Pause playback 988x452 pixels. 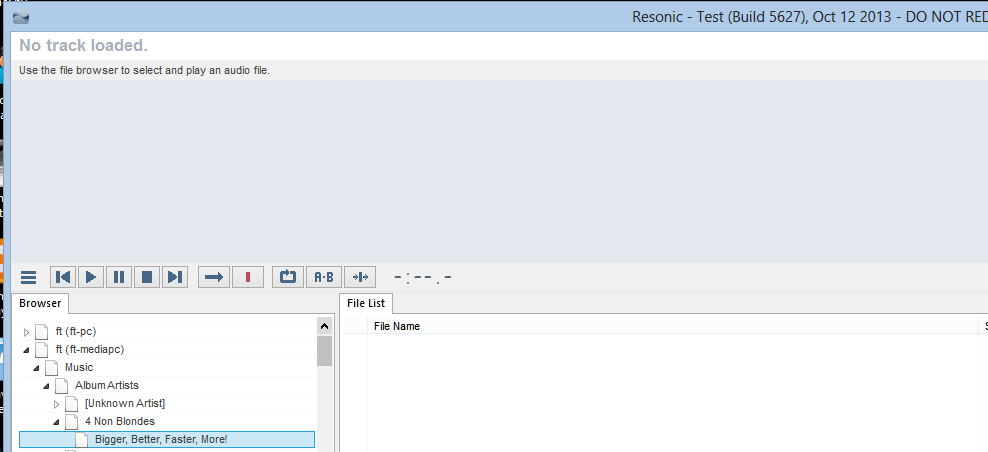[x=119, y=277]
